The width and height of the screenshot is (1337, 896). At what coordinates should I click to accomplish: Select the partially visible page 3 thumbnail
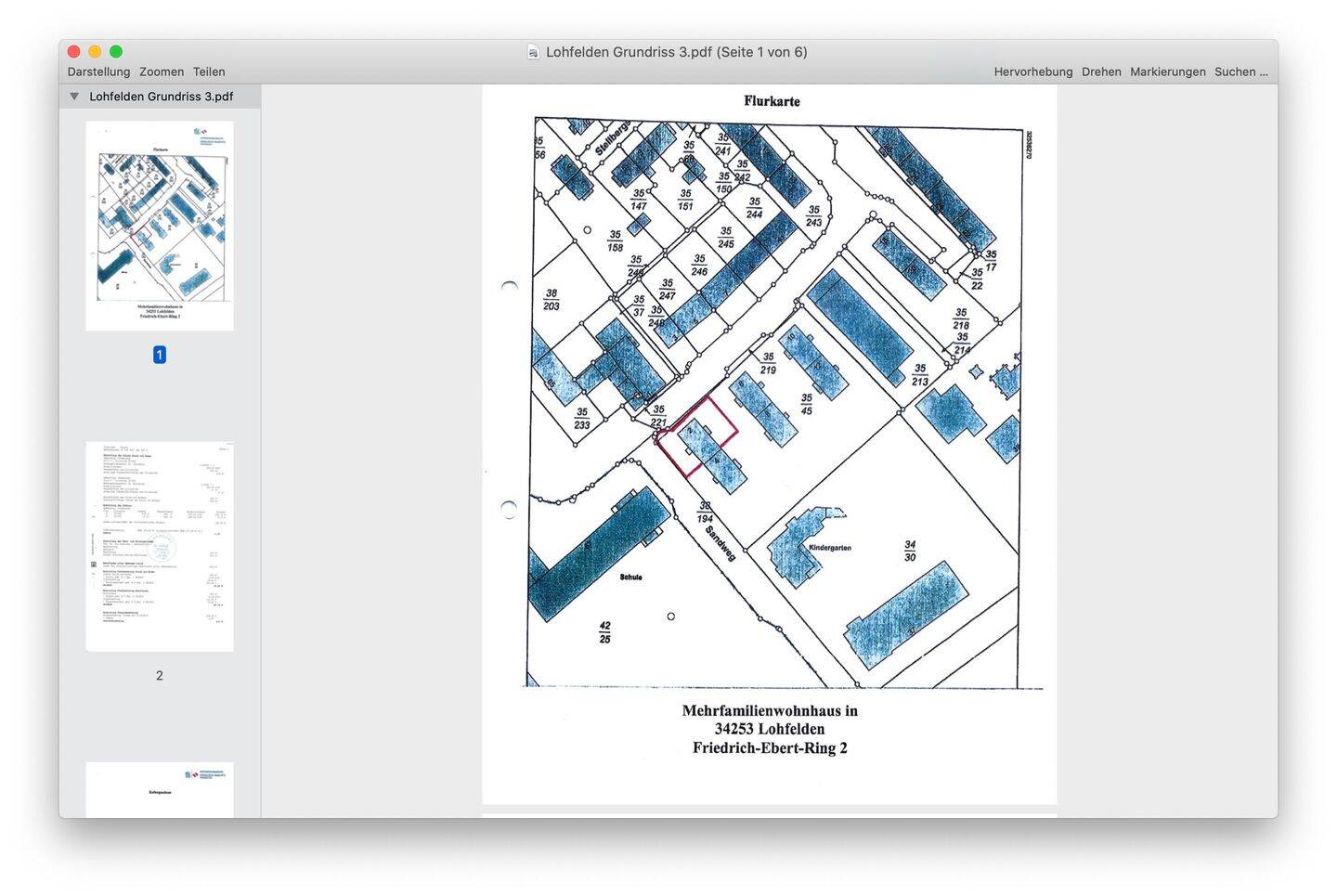(x=160, y=790)
